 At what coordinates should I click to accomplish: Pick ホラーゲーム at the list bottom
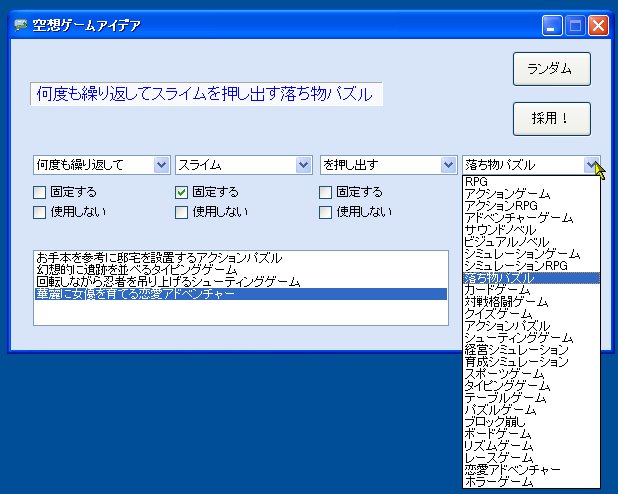click(x=531, y=482)
